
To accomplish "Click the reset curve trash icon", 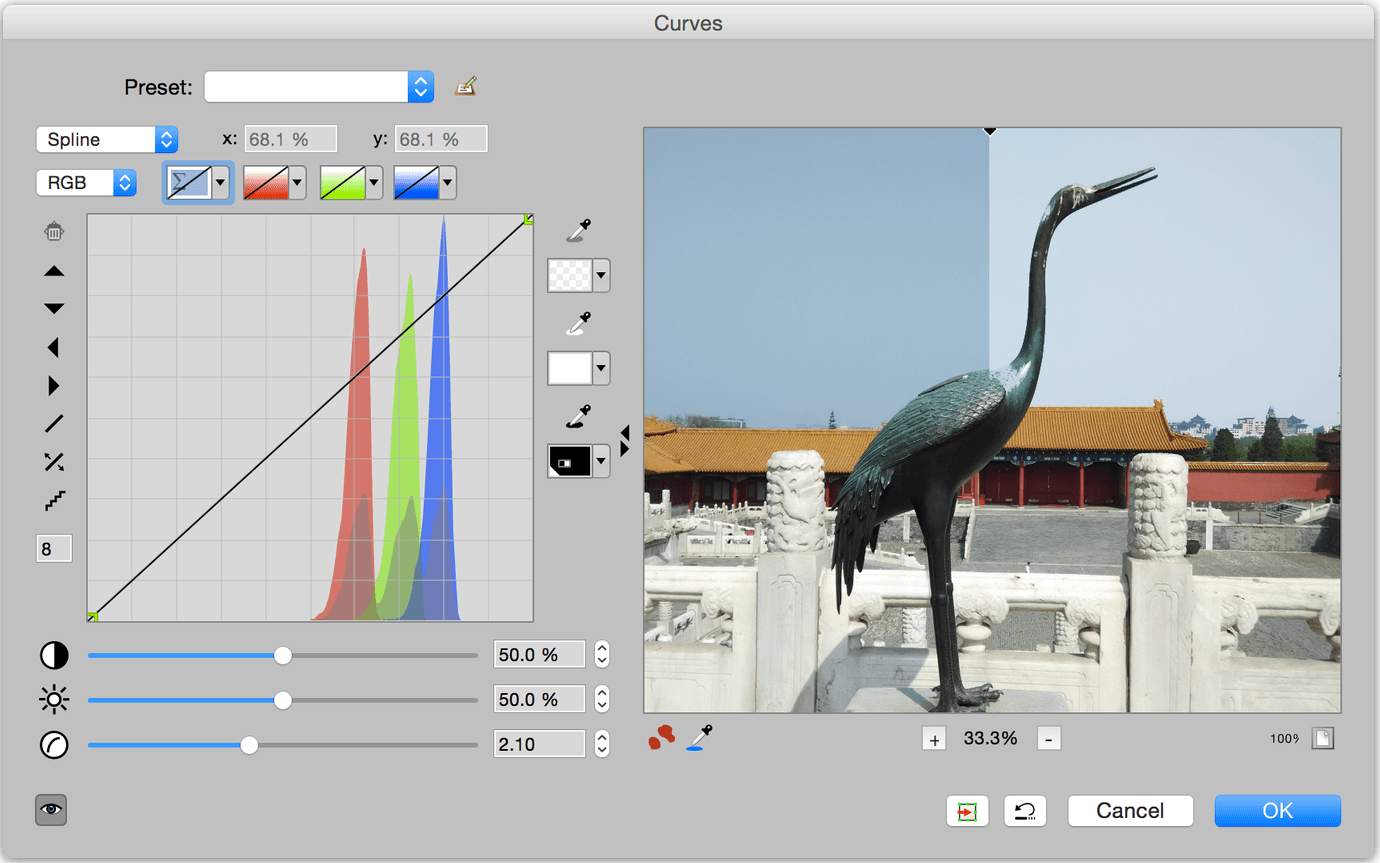I will [x=53, y=231].
